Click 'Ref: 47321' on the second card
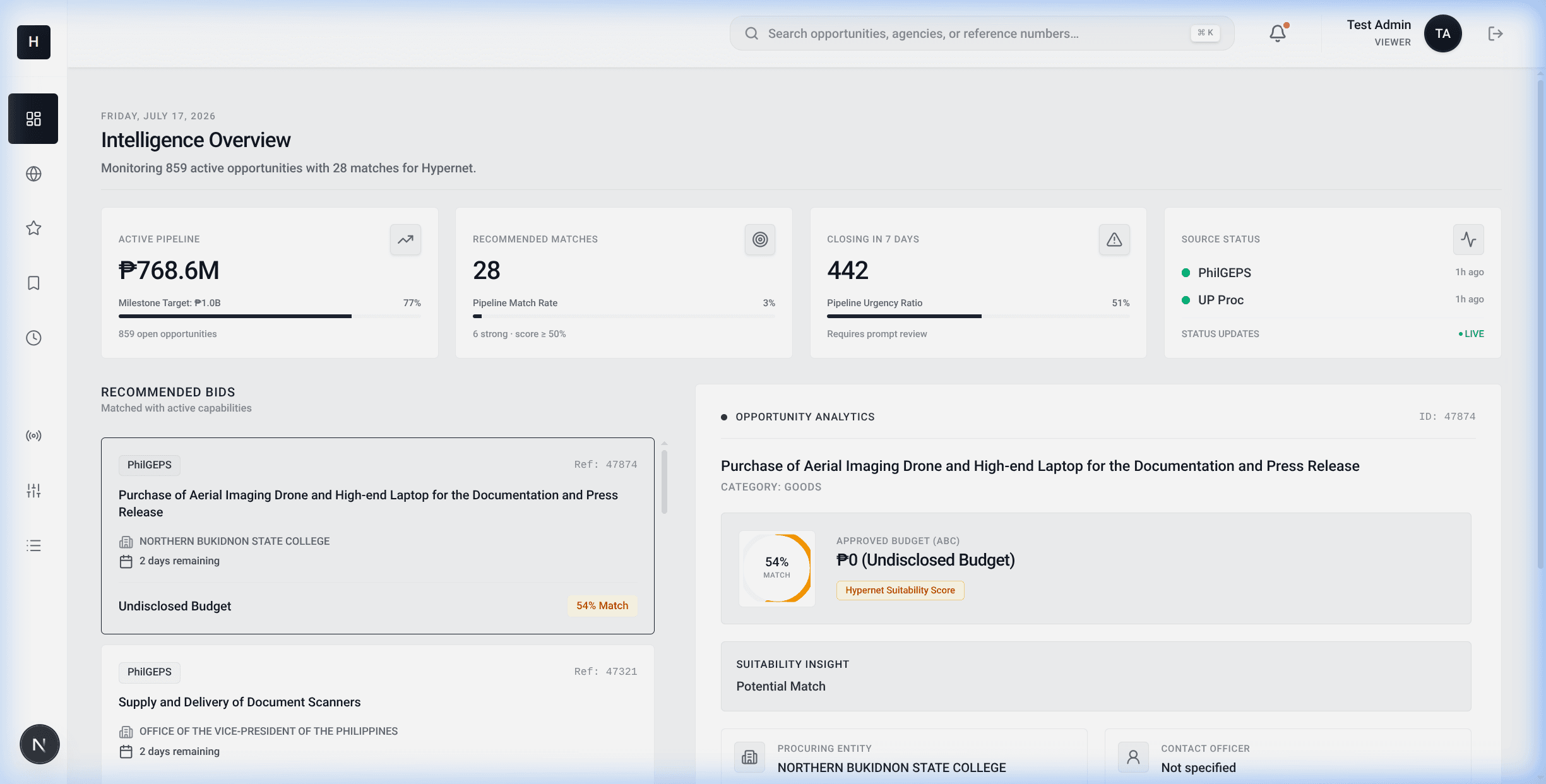Screen dimensions: 1546x784 (605, 672)
